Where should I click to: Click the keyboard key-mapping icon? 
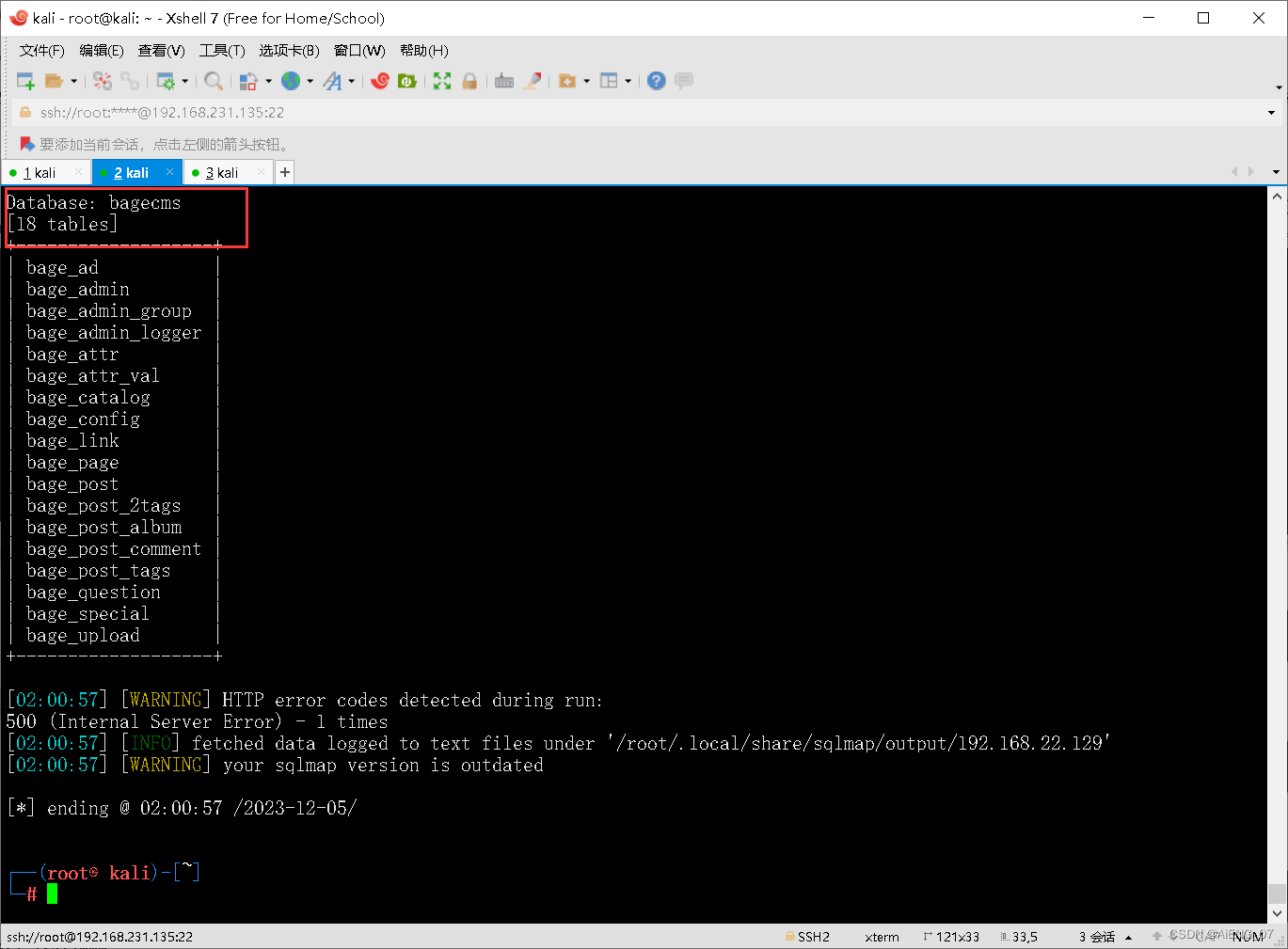pyautogui.click(x=504, y=81)
